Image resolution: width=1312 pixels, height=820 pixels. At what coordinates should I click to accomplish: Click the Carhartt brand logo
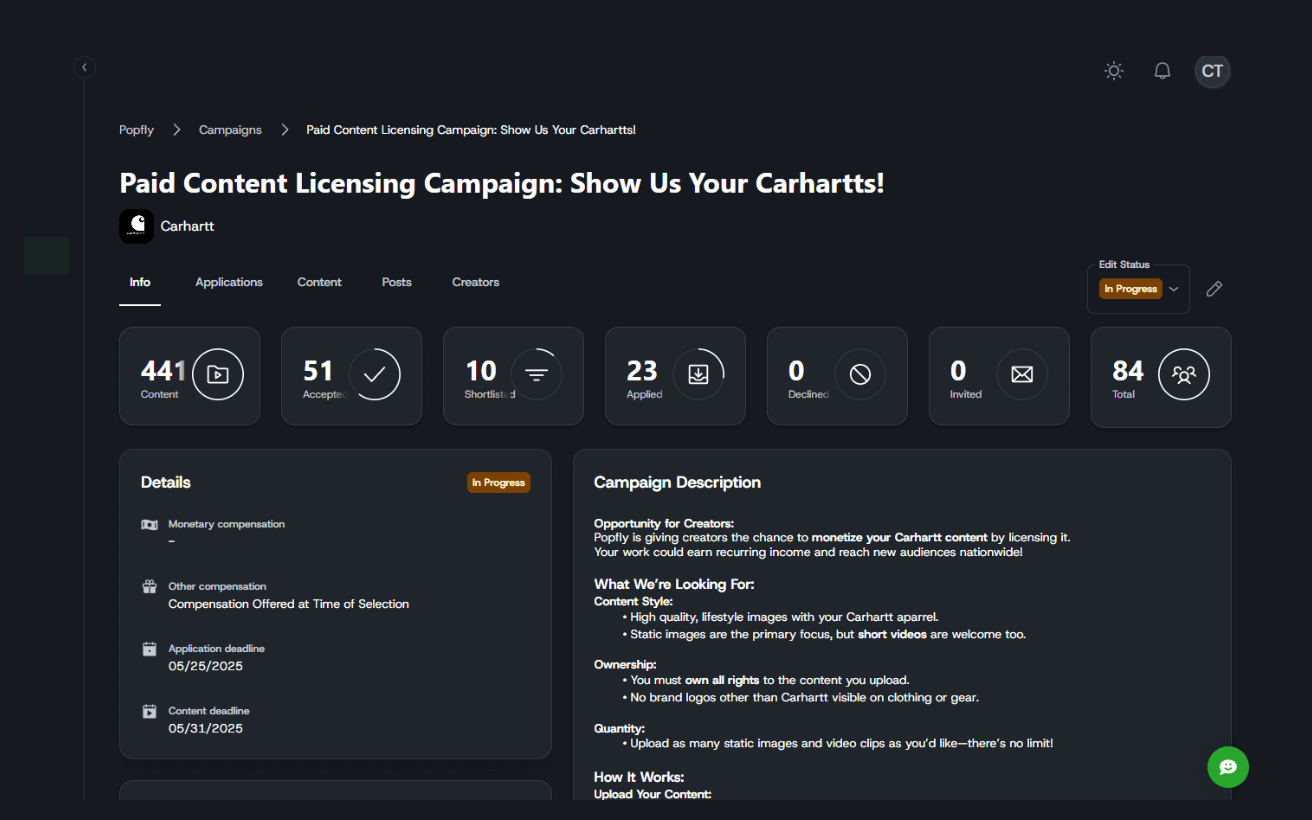[136, 226]
